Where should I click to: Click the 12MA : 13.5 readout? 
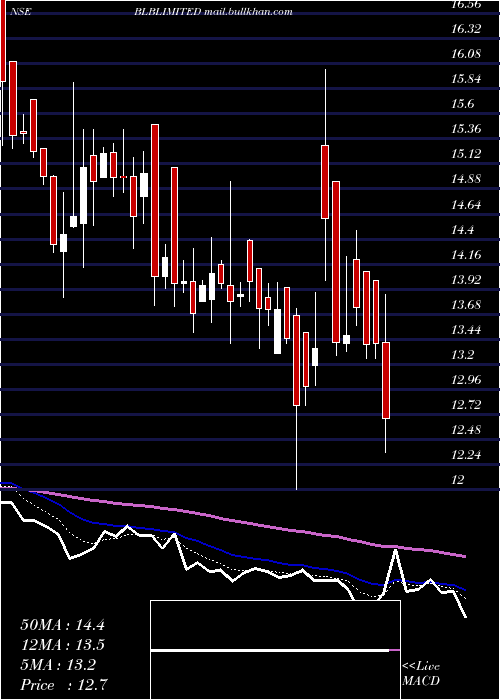(62, 645)
